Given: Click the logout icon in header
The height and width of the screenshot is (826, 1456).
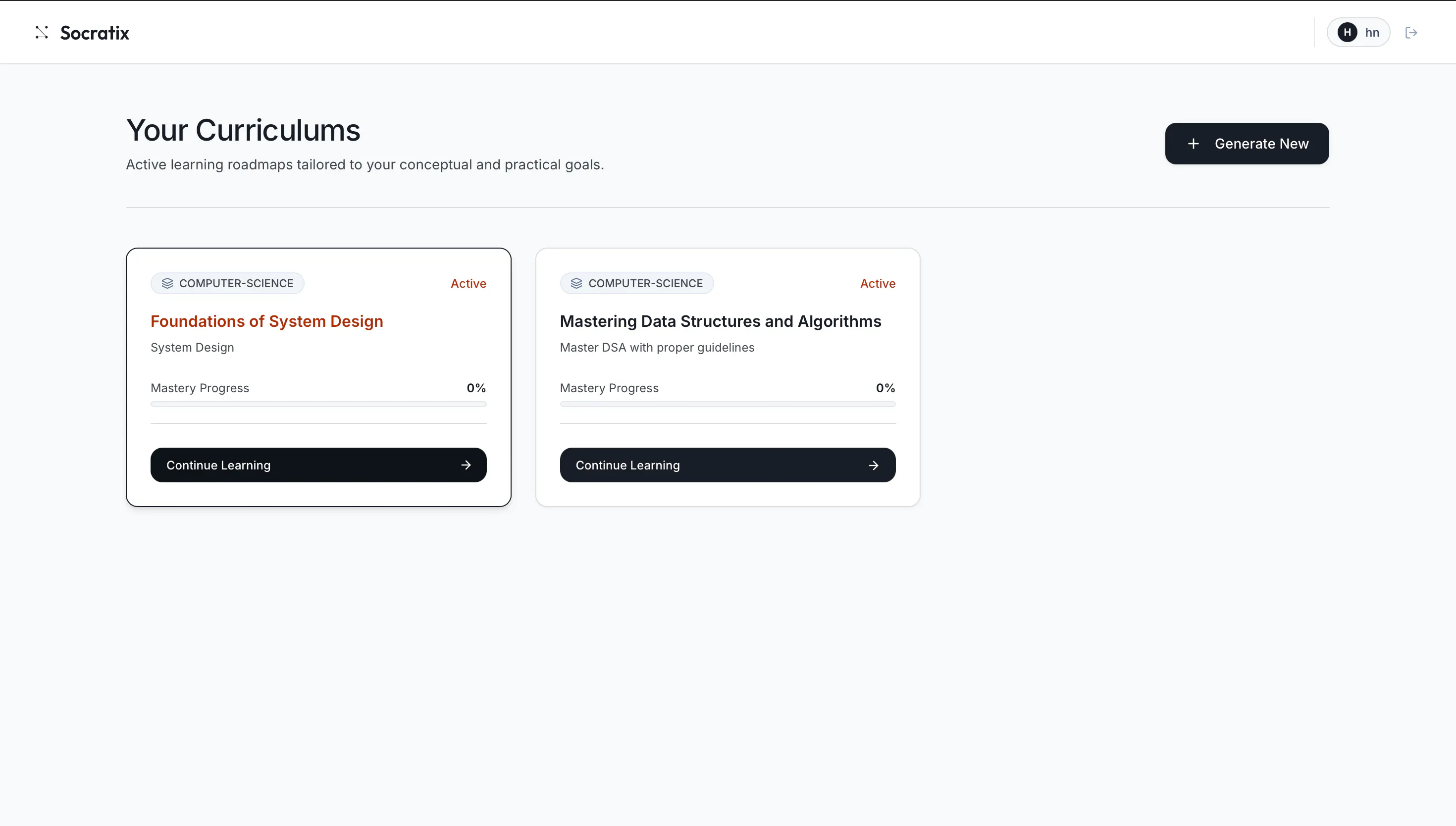Looking at the screenshot, I should coord(1411,32).
